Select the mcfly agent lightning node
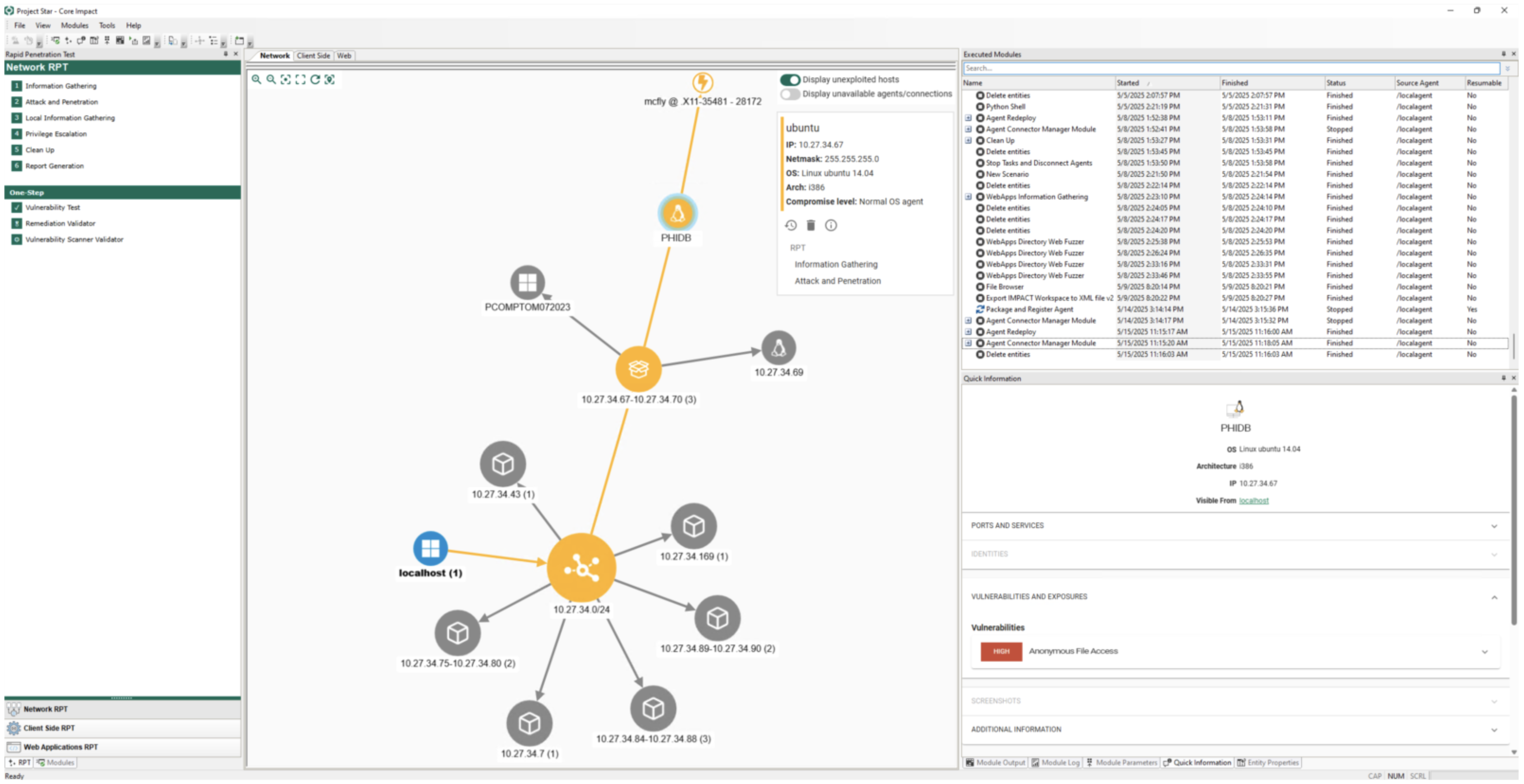Viewport: 1524px width, 784px height. click(703, 82)
